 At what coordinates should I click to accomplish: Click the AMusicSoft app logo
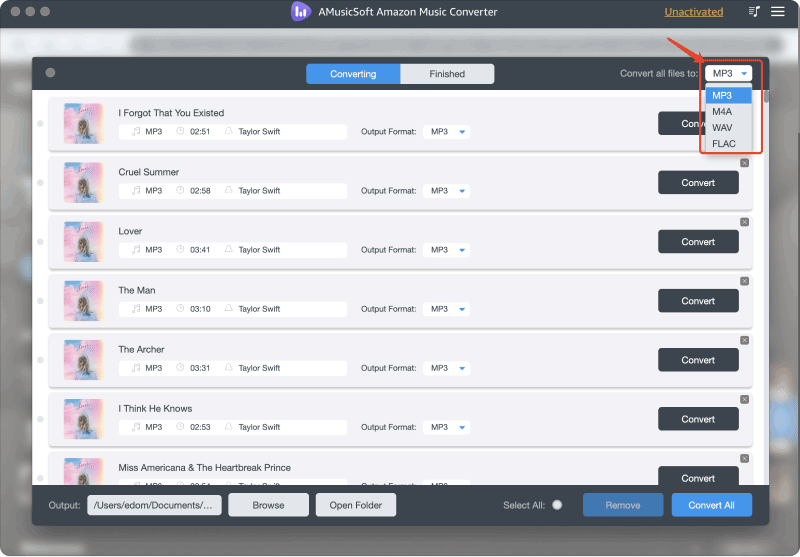coord(301,11)
